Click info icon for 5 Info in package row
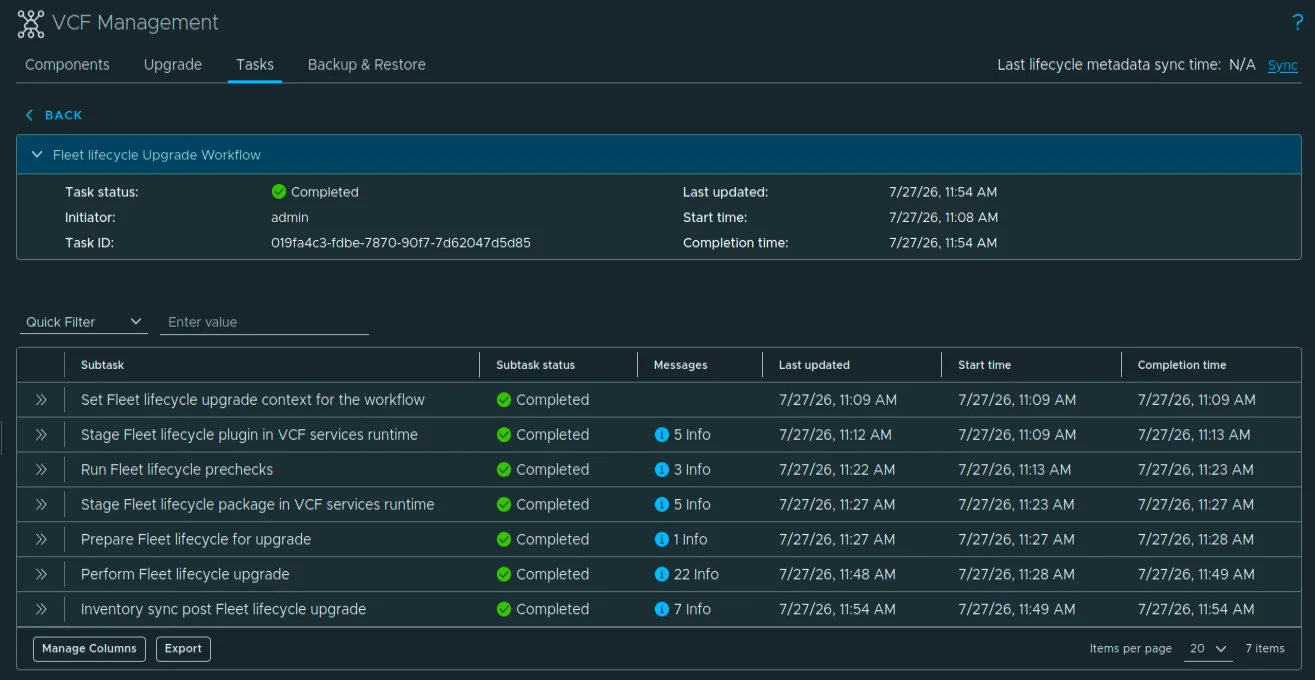This screenshot has height=680, width=1315. pos(661,505)
